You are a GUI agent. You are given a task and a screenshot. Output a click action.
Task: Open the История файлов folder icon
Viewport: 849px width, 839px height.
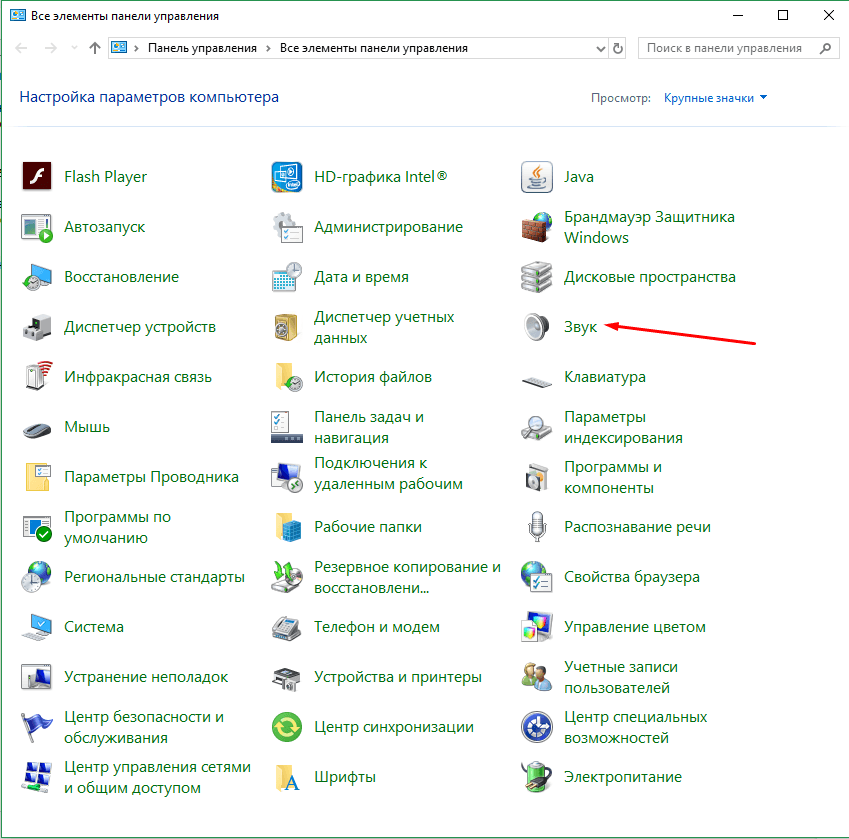[288, 377]
